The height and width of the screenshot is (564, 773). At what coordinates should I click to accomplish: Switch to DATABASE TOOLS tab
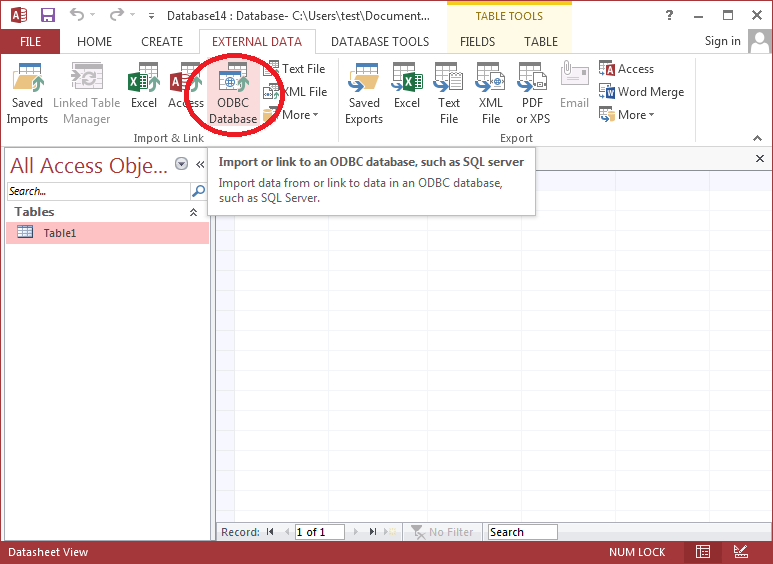click(x=380, y=41)
